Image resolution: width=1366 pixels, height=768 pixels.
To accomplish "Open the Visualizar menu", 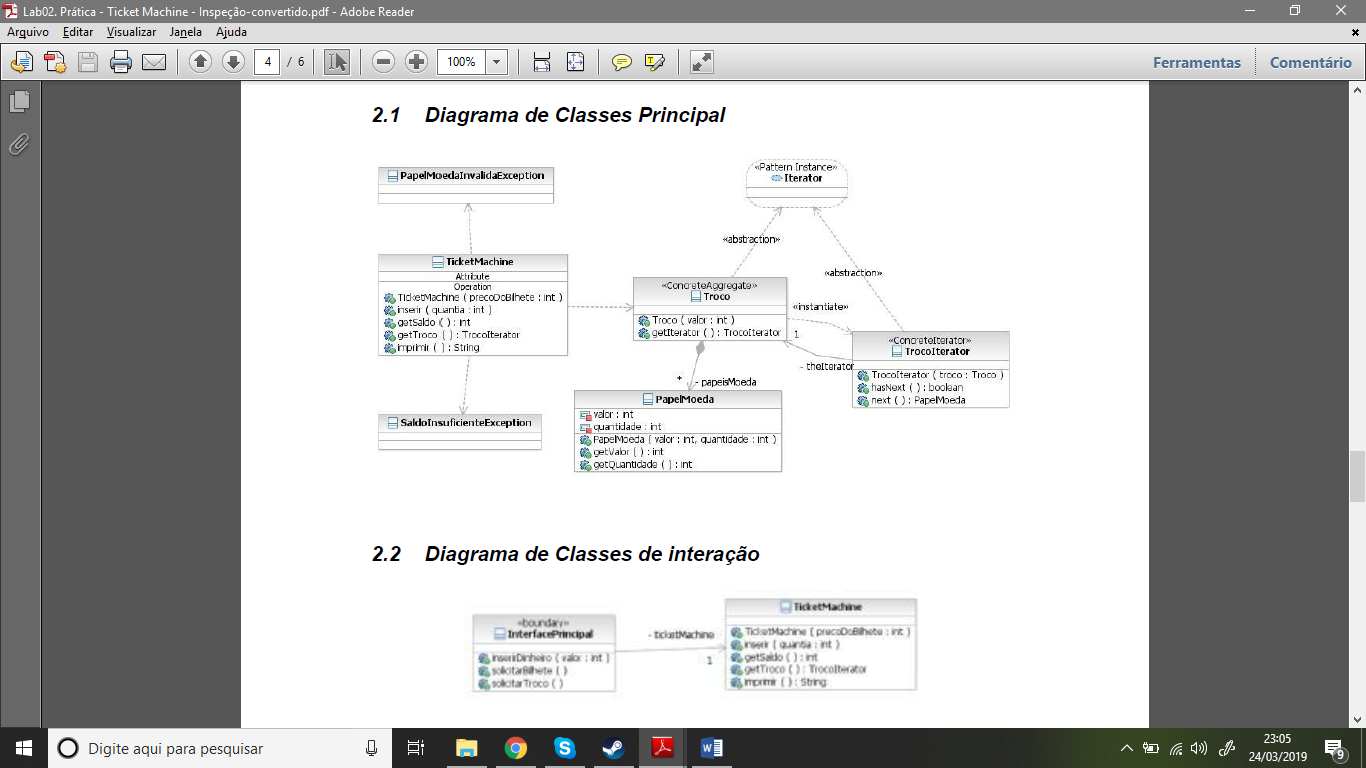I will click(131, 32).
